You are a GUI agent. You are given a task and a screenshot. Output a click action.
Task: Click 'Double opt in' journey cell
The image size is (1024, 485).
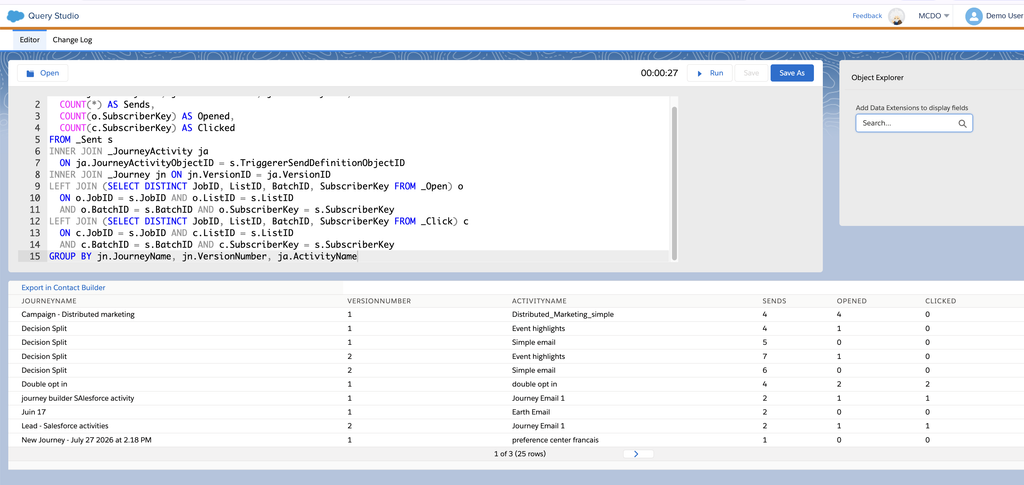44,384
